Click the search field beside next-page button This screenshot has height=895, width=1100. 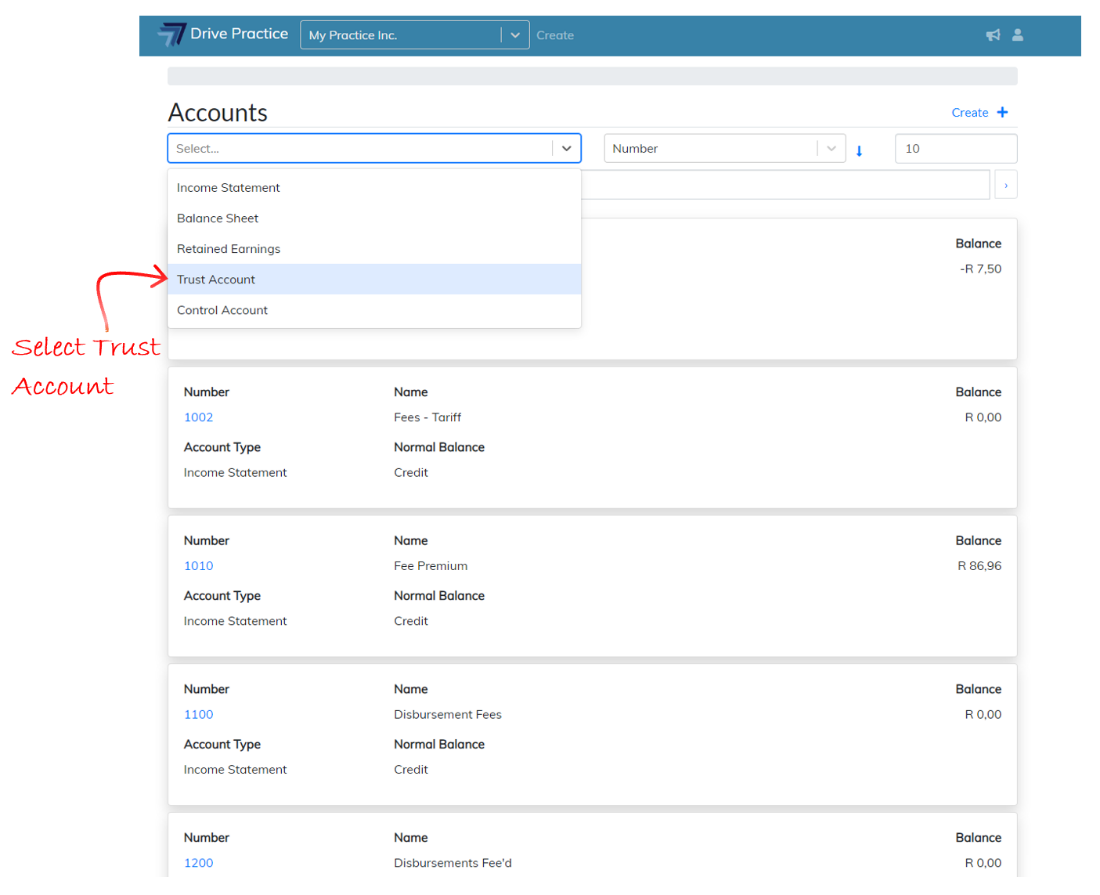tap(786, 185)
